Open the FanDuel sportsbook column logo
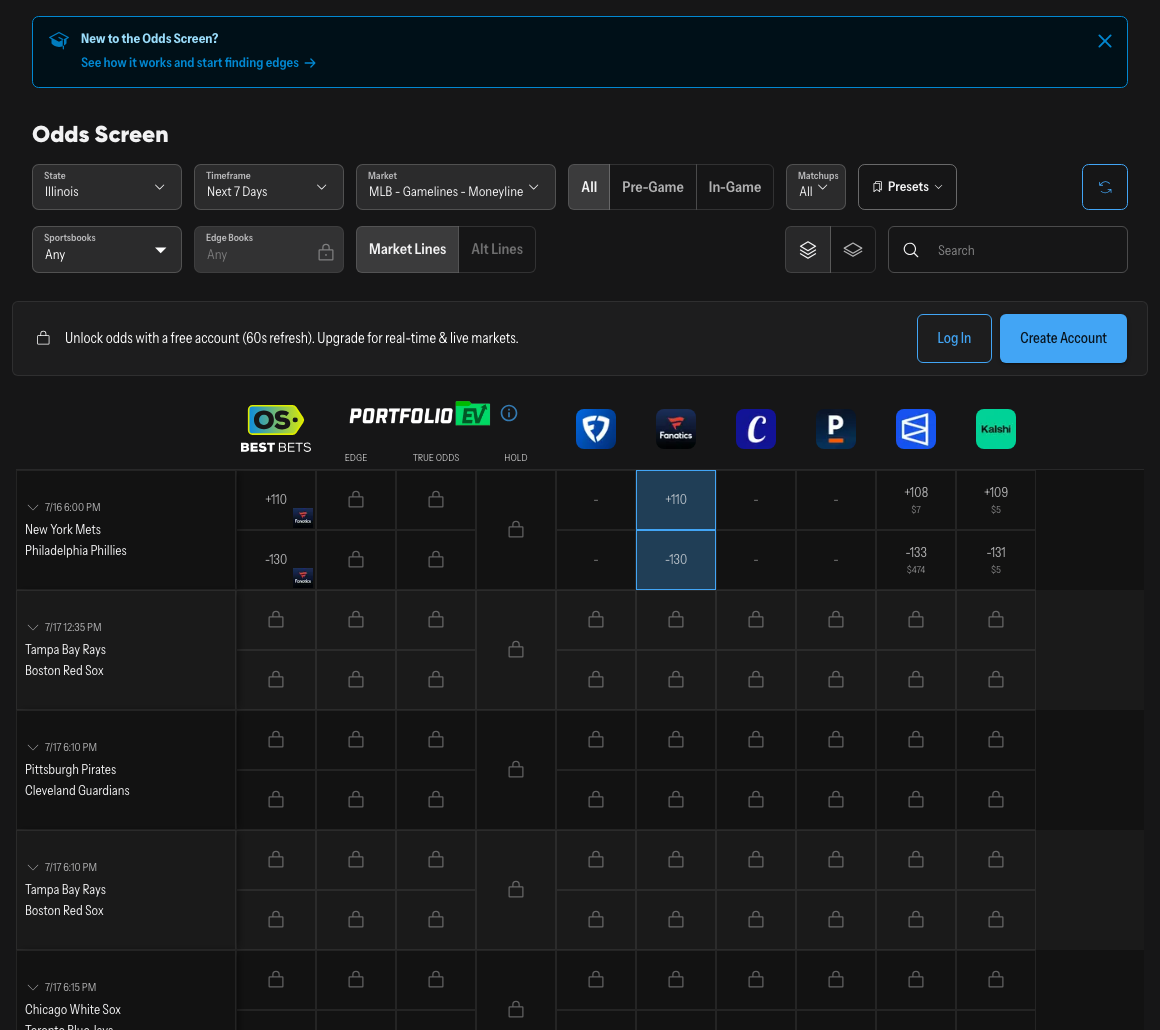This screenshot has height=1030, width=1160. [x=596, y=429]
